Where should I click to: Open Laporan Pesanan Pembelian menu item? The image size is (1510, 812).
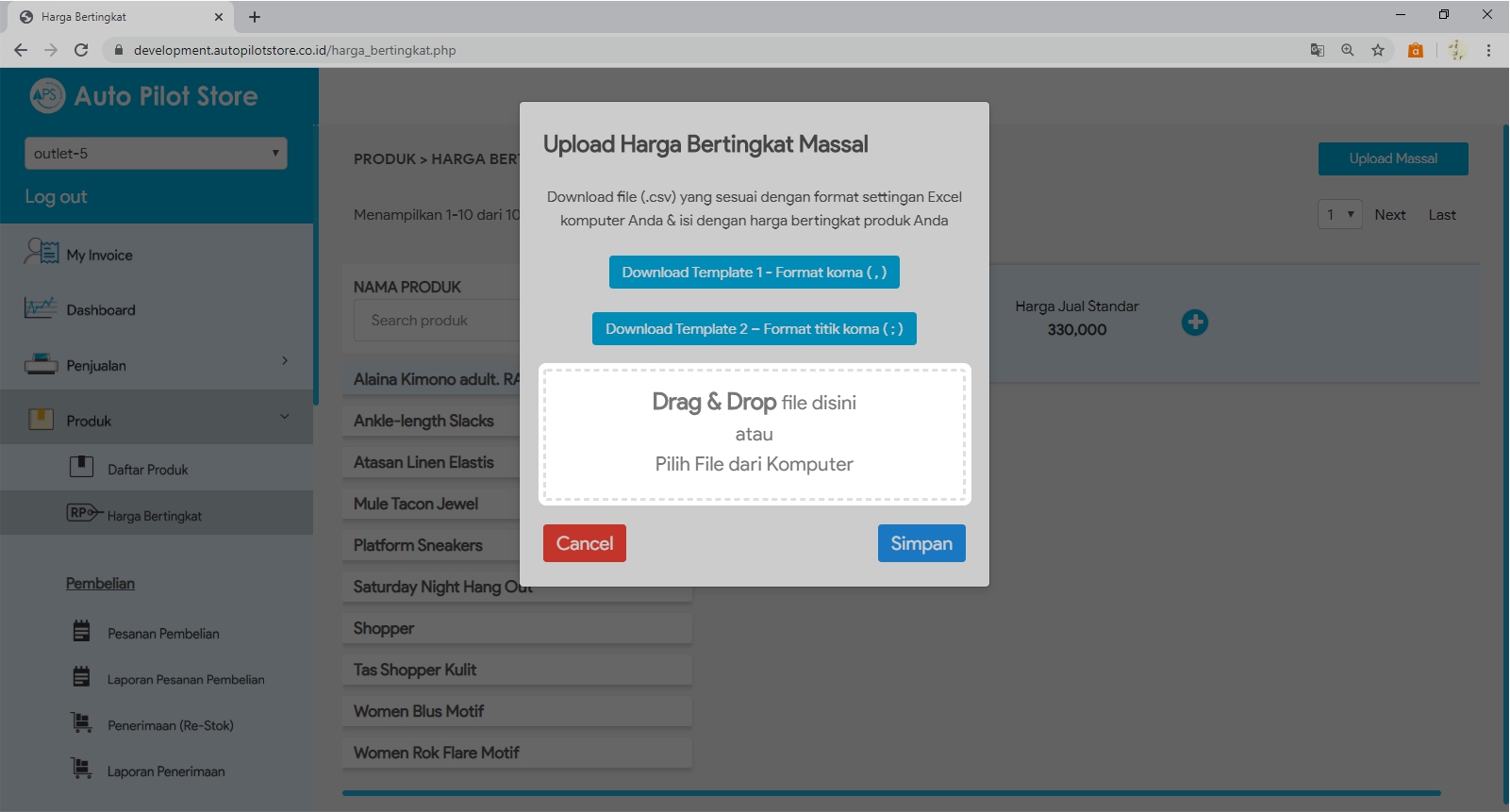[185, 679]
